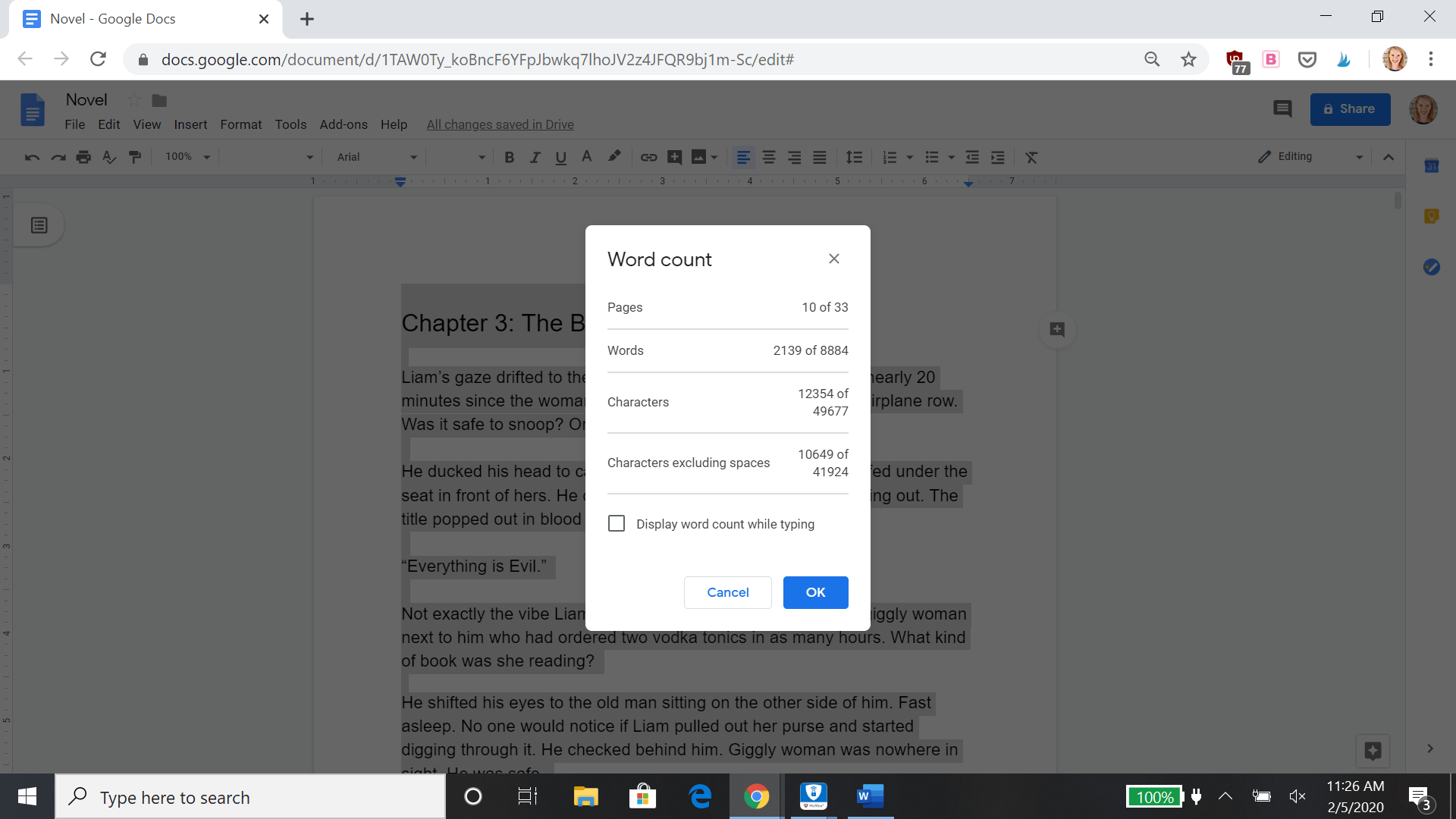Click the Underline formatting icon
The image size is (1456, 819).
click(560, 157)
